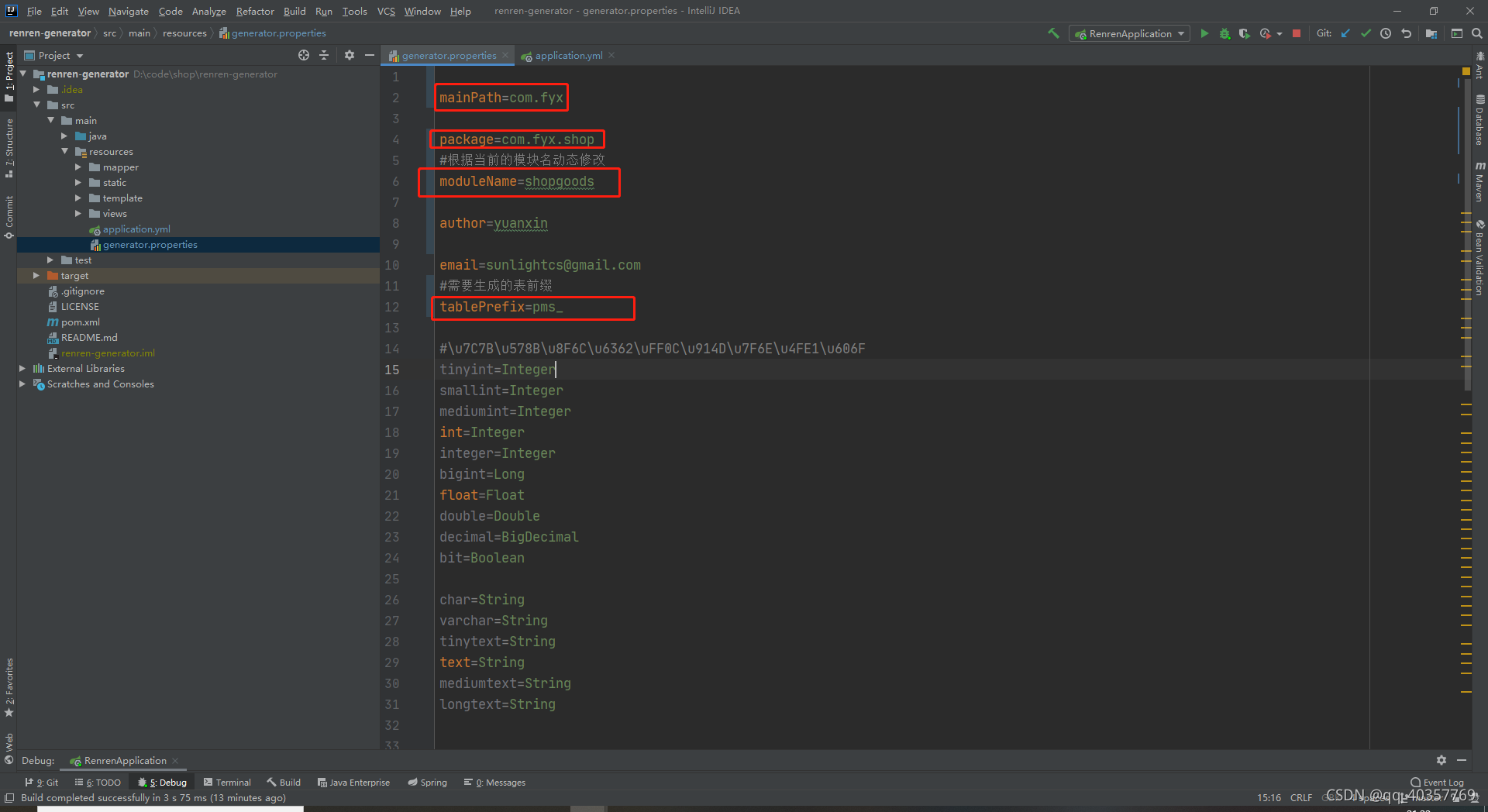This screenshot has width=1488, height=812.
Task: Click the resources breadcrumb in navigation bar
Action: click(184, 33)
